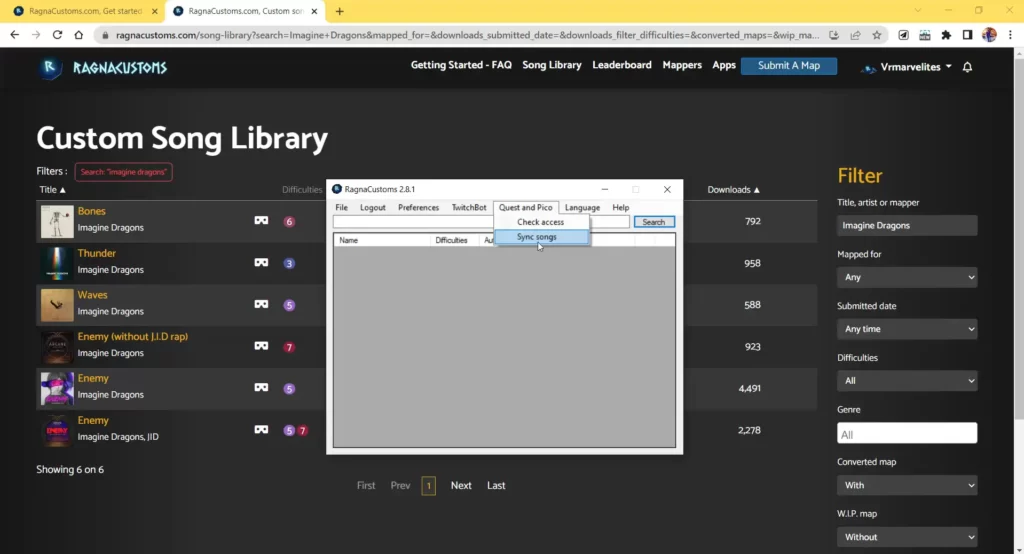Viewport: 1024px width, 554px height.
Task: Expand the W.I.P. map dropdown
Action: click(907, 536)
